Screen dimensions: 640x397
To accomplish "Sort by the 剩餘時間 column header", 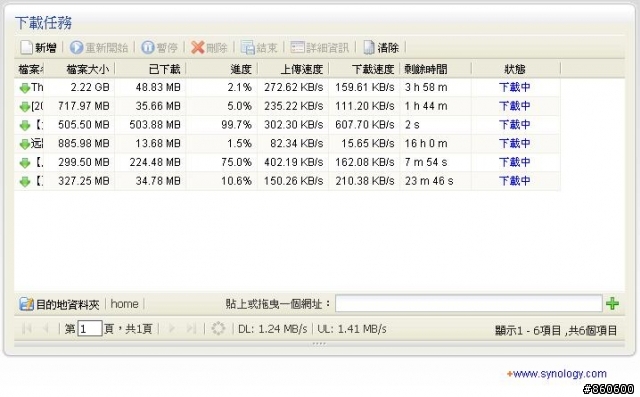I will click(436, 69).
